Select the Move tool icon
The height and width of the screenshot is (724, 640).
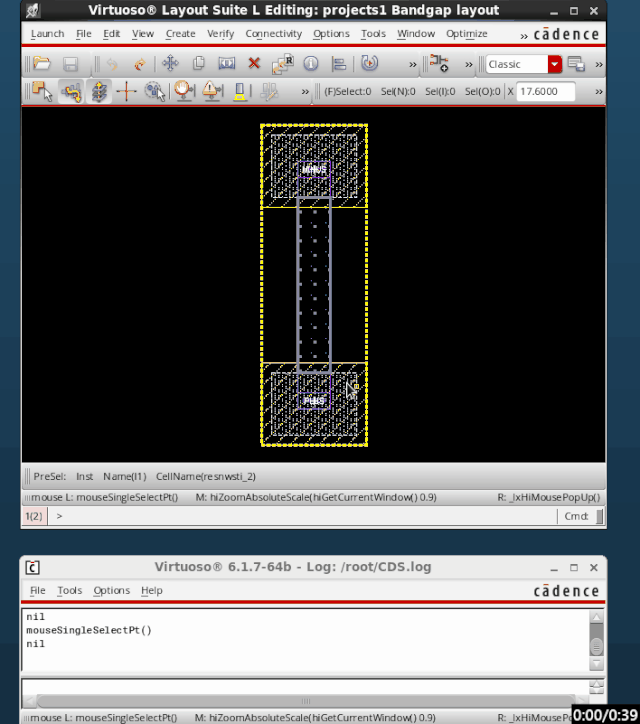point(170,64)
